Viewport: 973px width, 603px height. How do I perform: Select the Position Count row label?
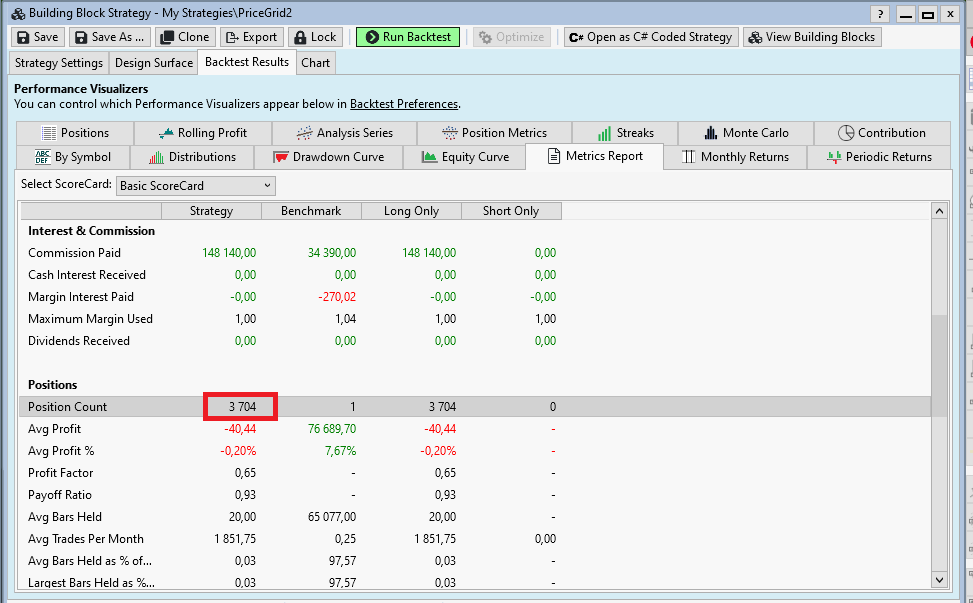pos(67,407)
